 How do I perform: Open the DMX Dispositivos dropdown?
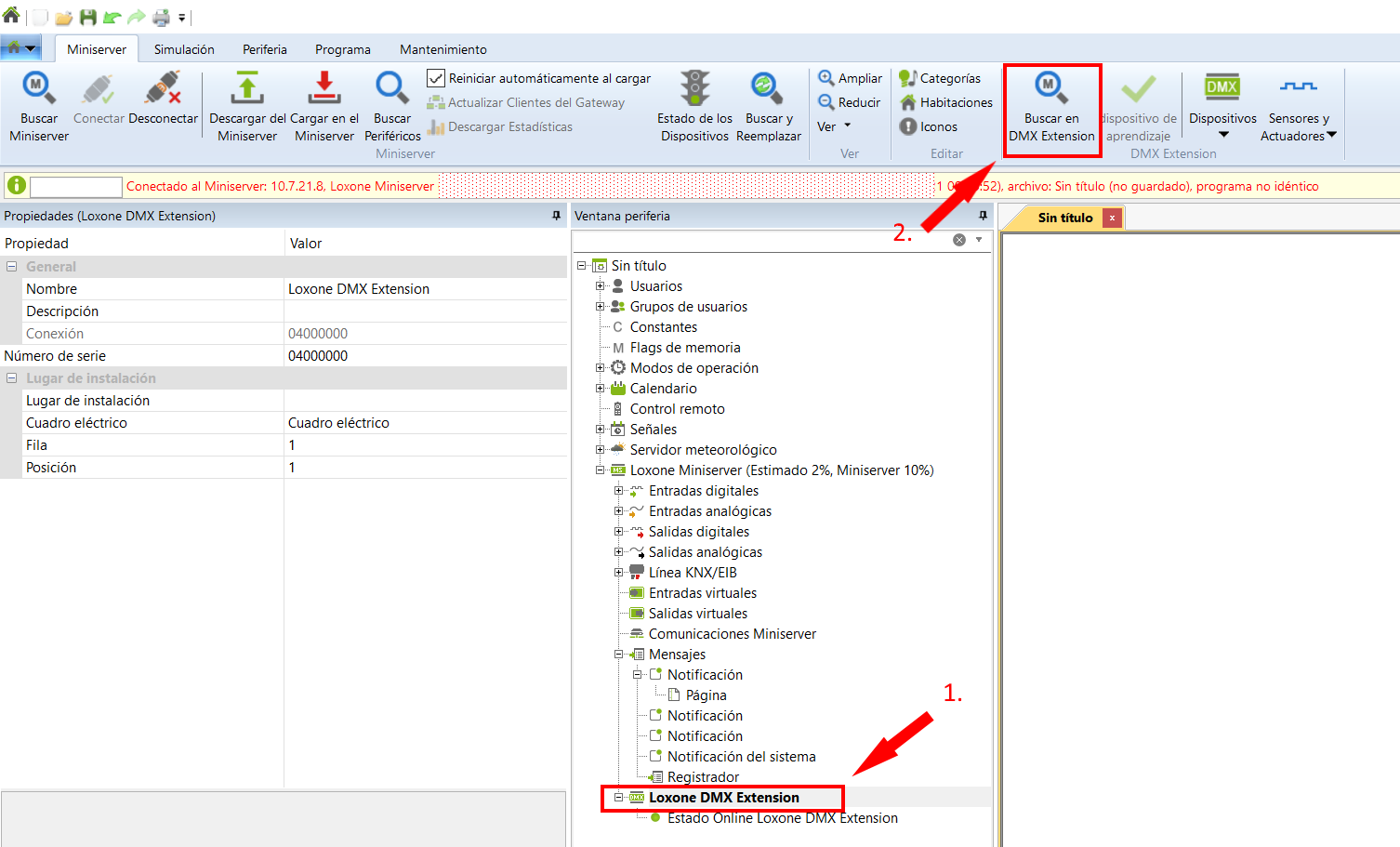point(1222,135)
